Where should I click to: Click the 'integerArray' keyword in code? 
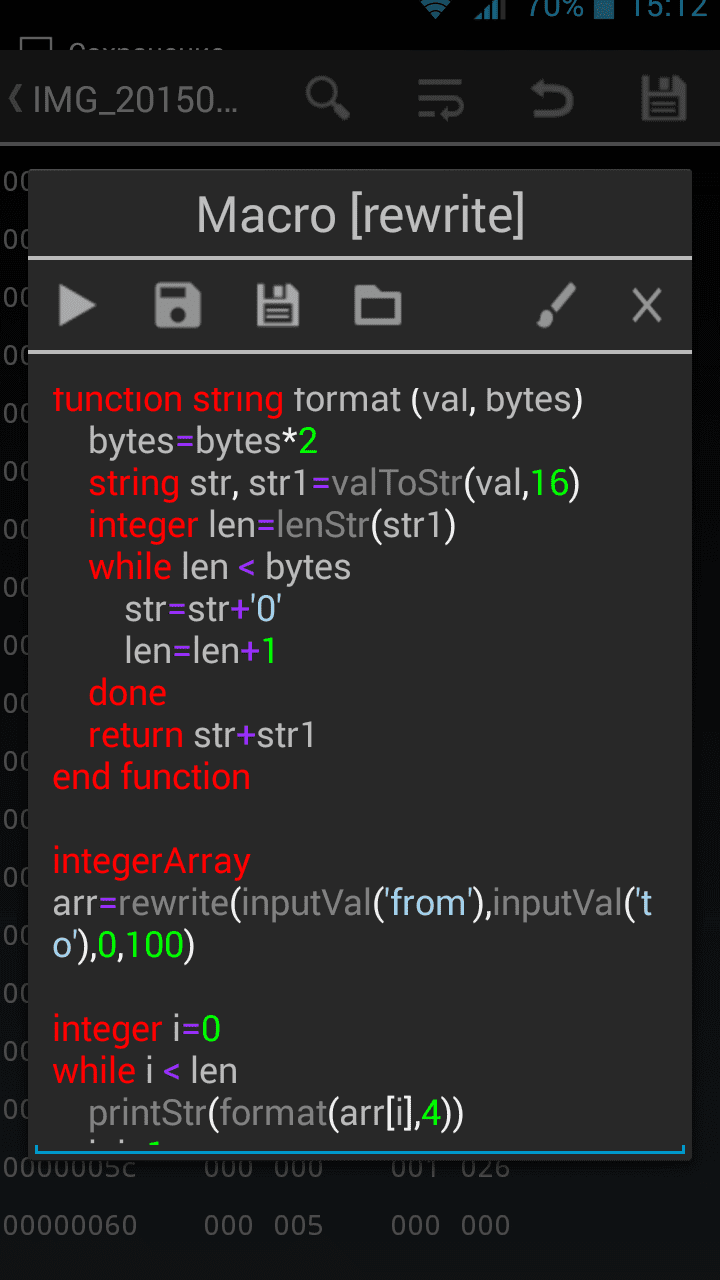pyautogui.click(x=152, y=861)
